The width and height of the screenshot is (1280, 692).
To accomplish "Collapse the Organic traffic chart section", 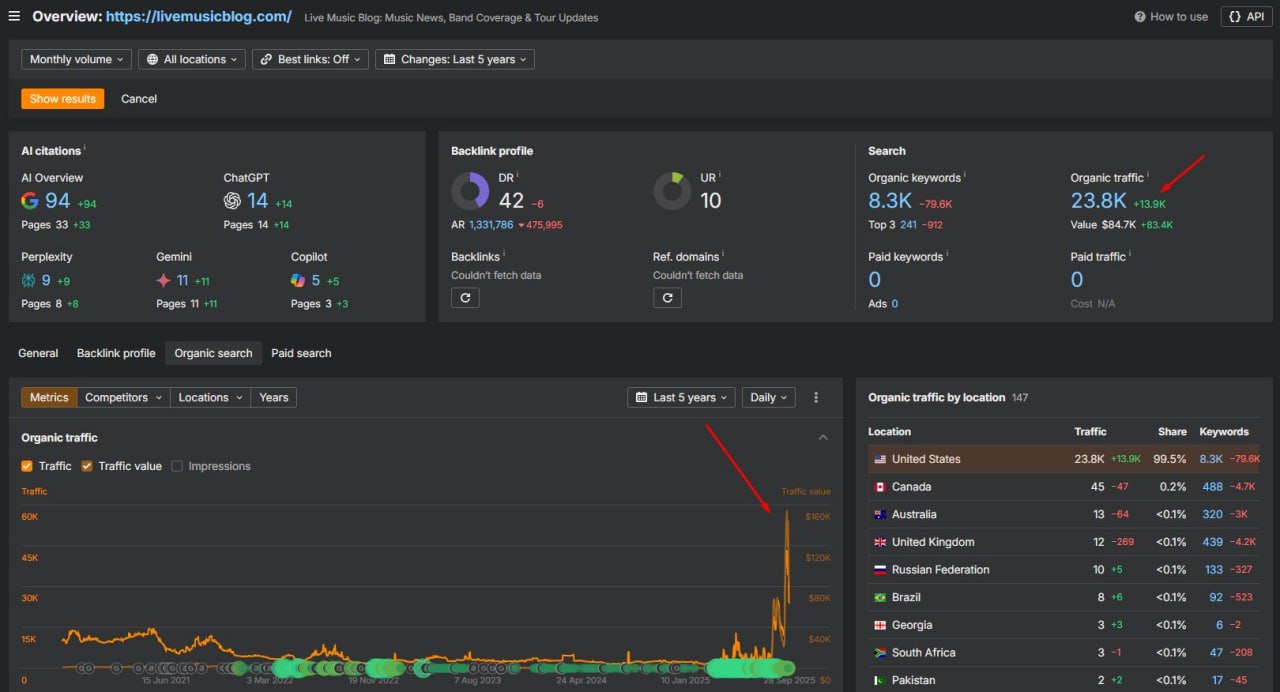I will 823,438.
